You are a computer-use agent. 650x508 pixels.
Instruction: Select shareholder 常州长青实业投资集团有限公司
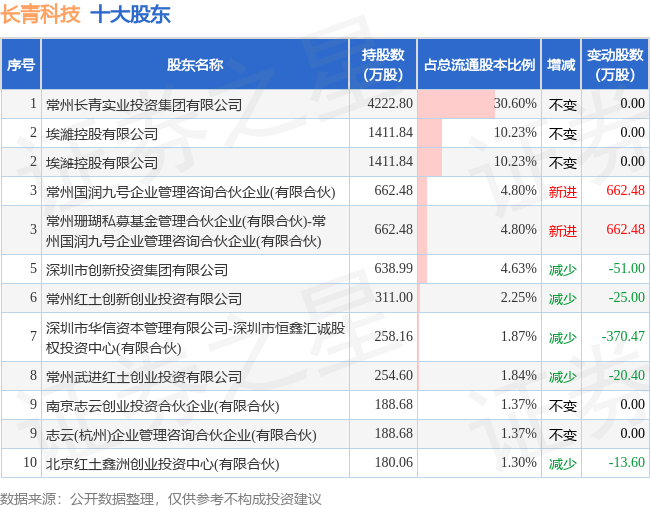pyautogui.click(x=144, y=105)
